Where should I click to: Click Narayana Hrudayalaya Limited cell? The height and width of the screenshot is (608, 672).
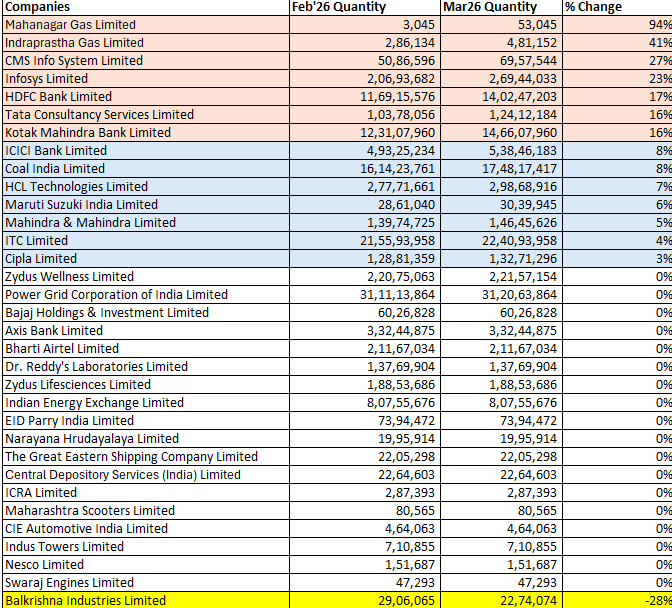(146, 439)
